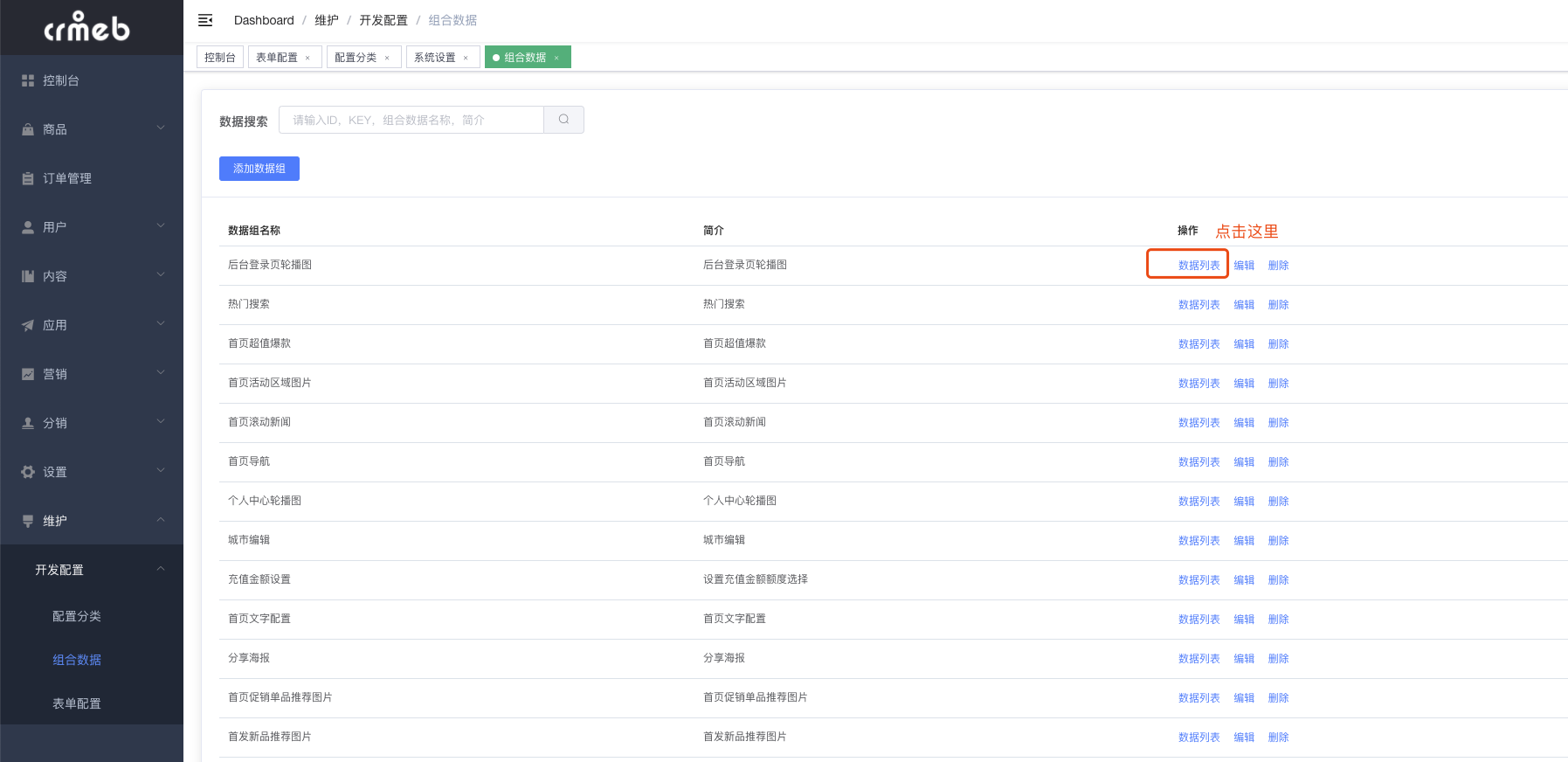Click the 数据组名称 column header
This screenshot has width=1568, height=762.
coord(254,231)
